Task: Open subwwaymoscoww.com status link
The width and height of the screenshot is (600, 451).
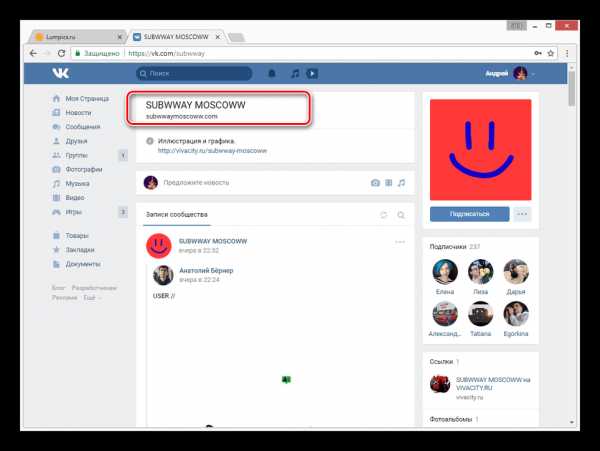Action: (181, 116)
